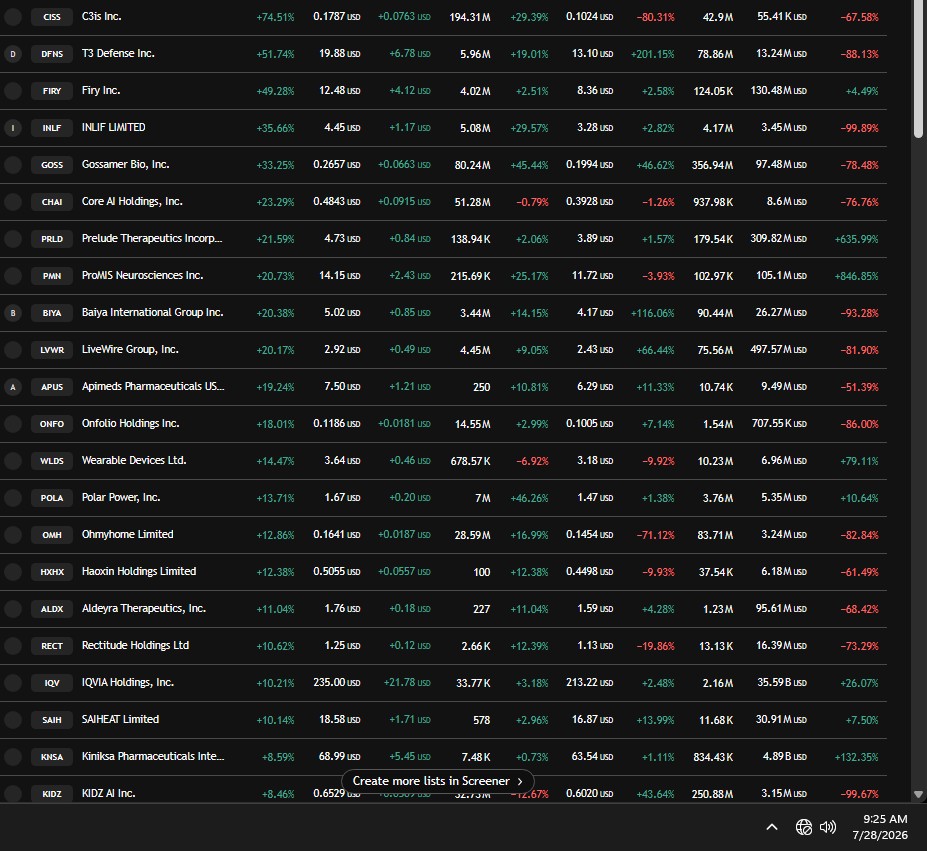
Task: Click the LiveWire Group logo icon
Action: pos(13,350)
